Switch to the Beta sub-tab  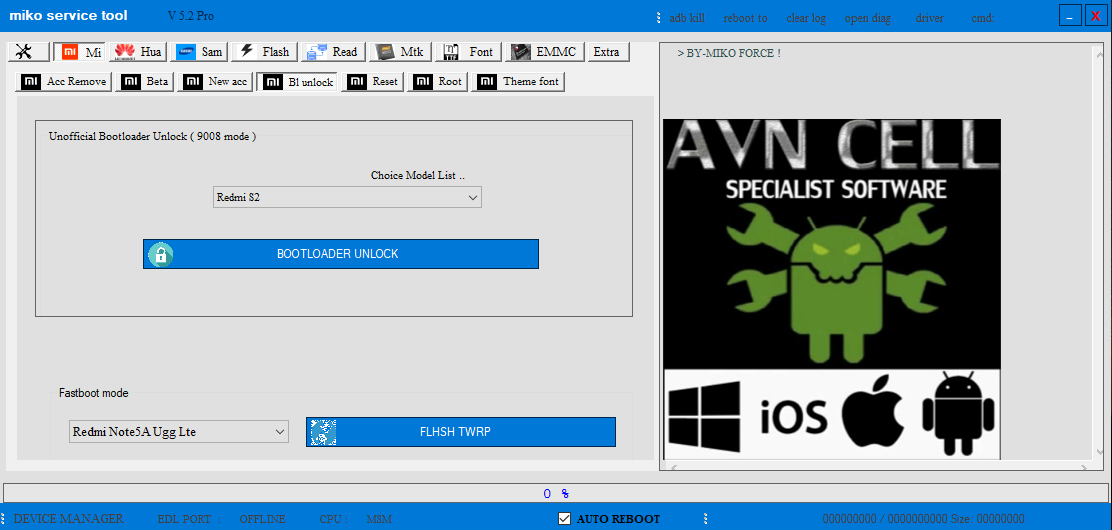(x=145, y=82)
